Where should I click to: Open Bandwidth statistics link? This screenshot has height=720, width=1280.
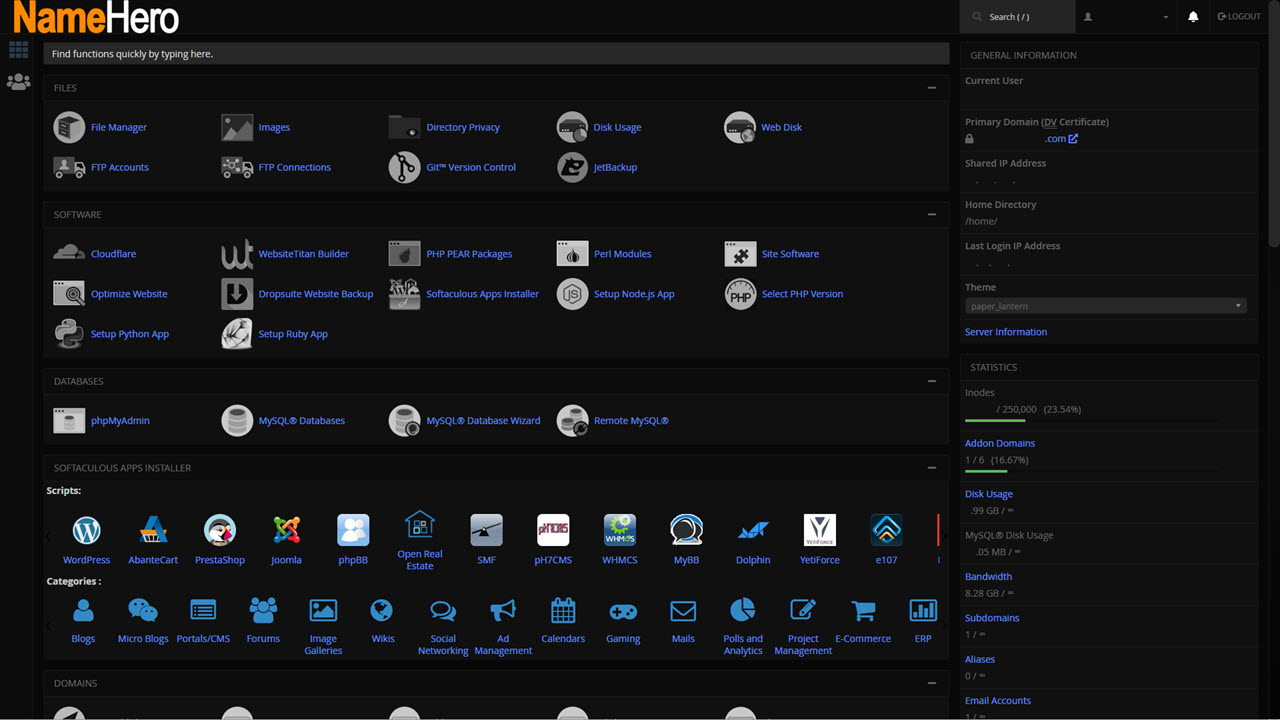(x=988, y=576)
